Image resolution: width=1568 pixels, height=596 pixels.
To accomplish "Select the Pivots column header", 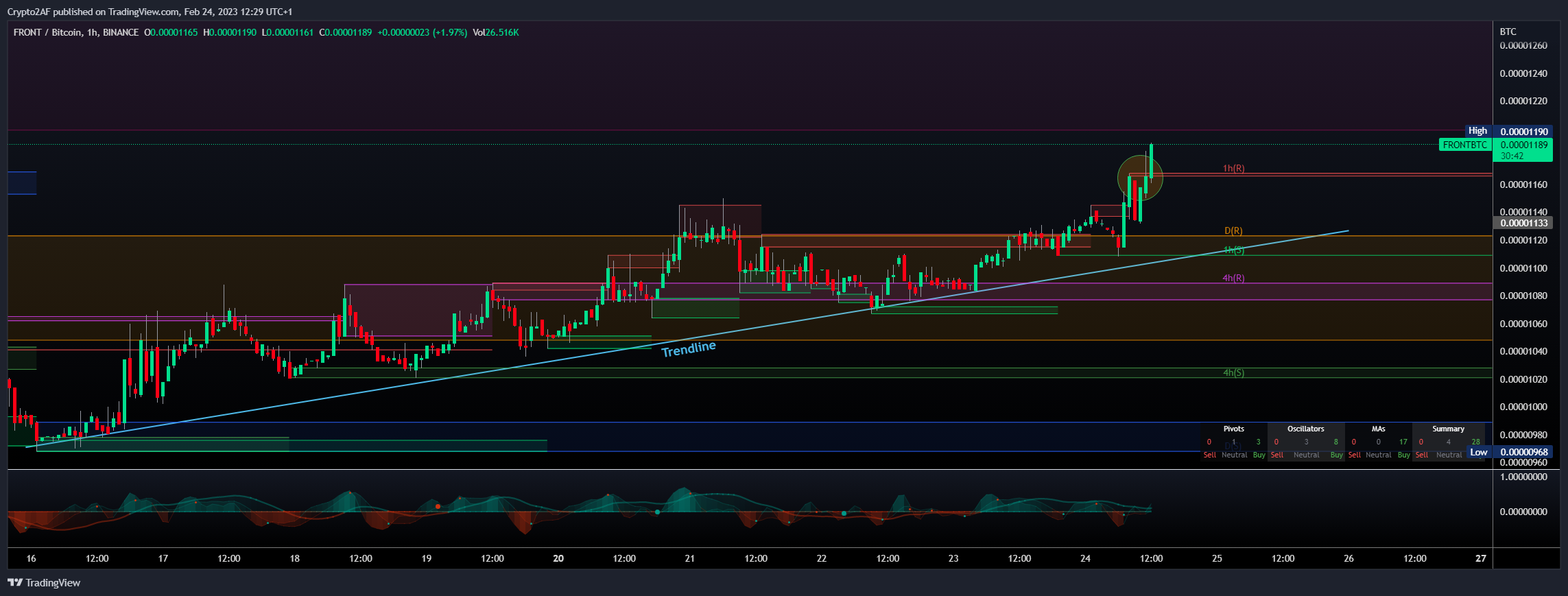I will (x=1233, y=429).
